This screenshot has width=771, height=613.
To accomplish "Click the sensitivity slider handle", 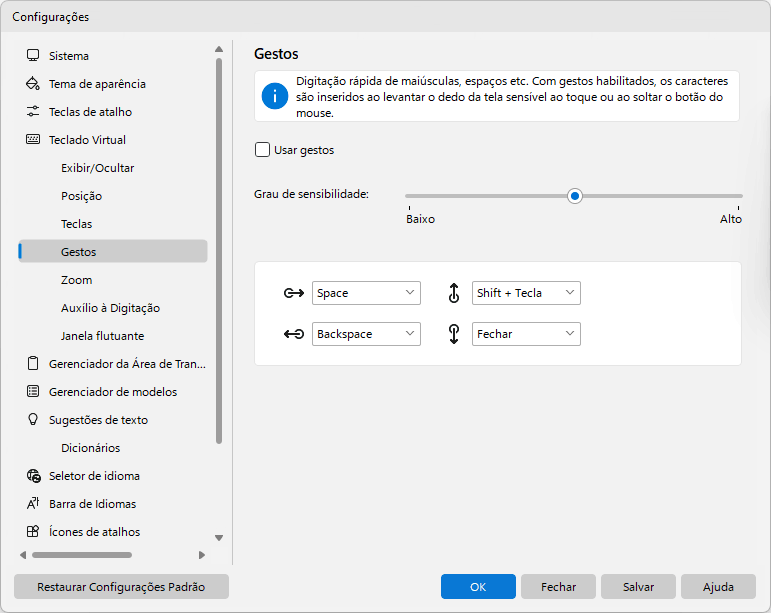I will coord(574,196).
